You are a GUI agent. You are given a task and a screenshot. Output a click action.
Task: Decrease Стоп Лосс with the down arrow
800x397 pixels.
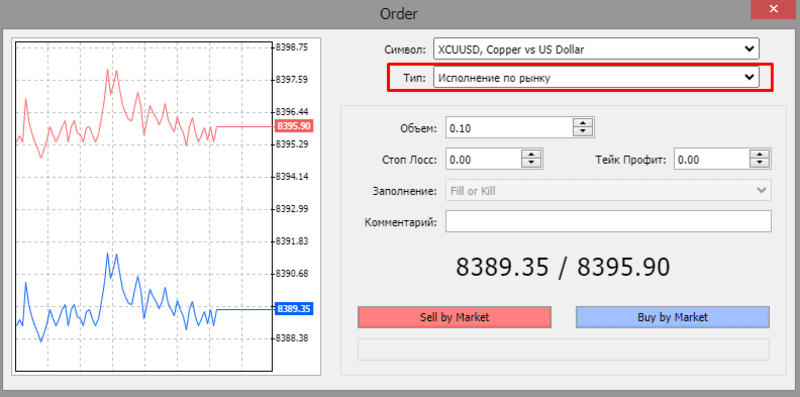click(531, 164)
